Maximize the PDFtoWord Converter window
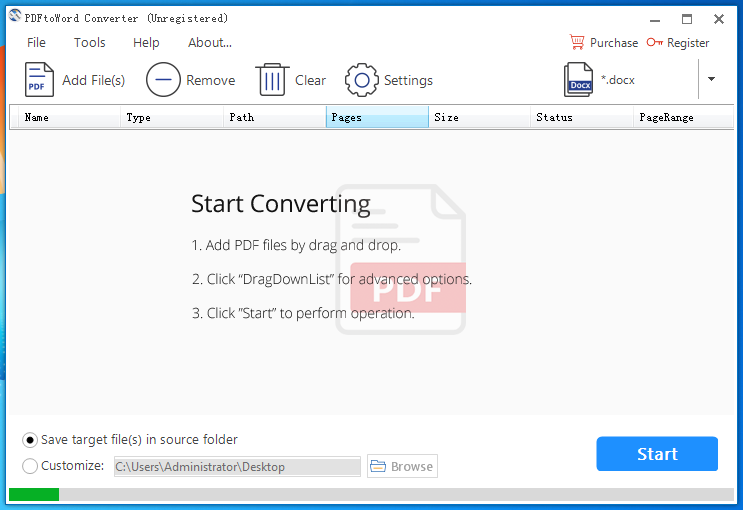 [687, 19]
